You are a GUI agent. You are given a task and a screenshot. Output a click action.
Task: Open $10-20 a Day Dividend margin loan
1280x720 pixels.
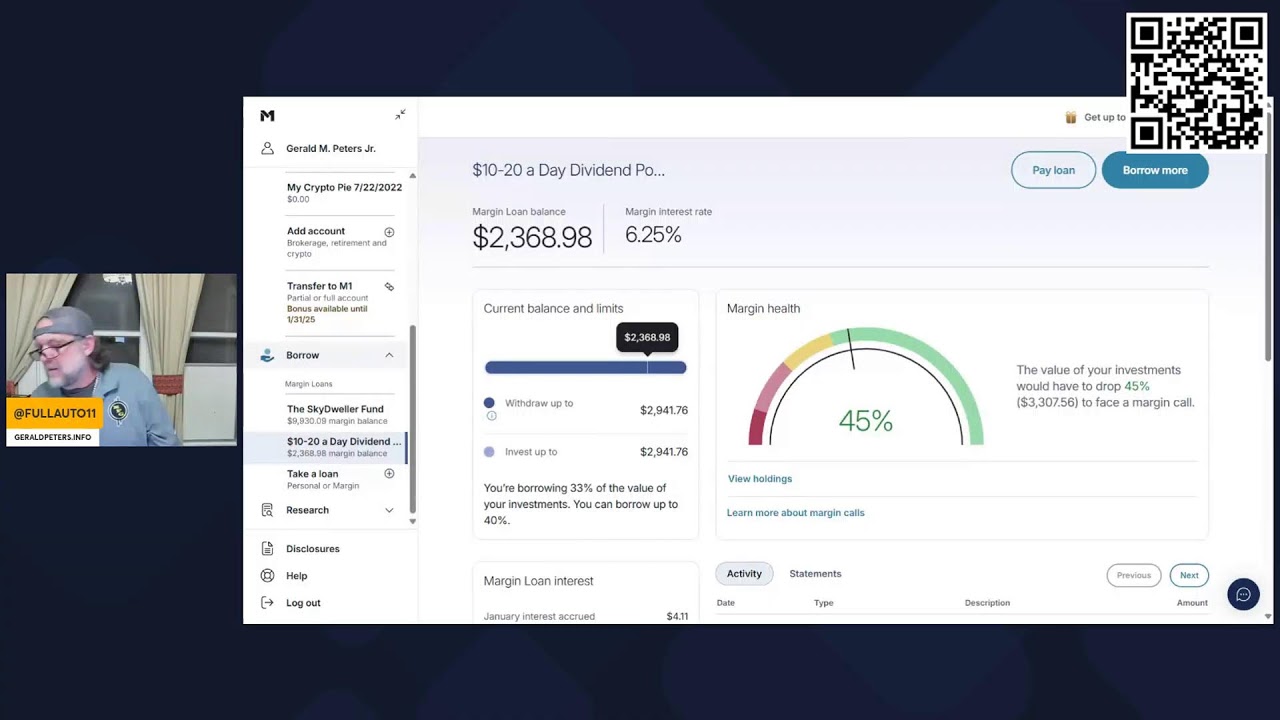pos(344,447)
